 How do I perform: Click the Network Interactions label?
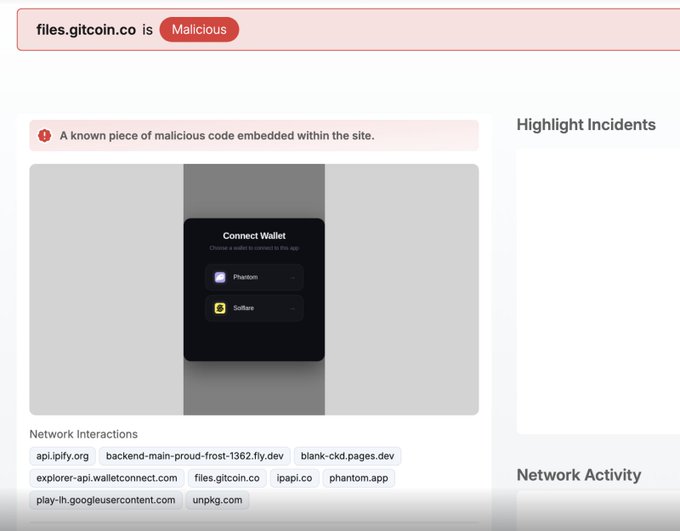[x=84, y=434]
